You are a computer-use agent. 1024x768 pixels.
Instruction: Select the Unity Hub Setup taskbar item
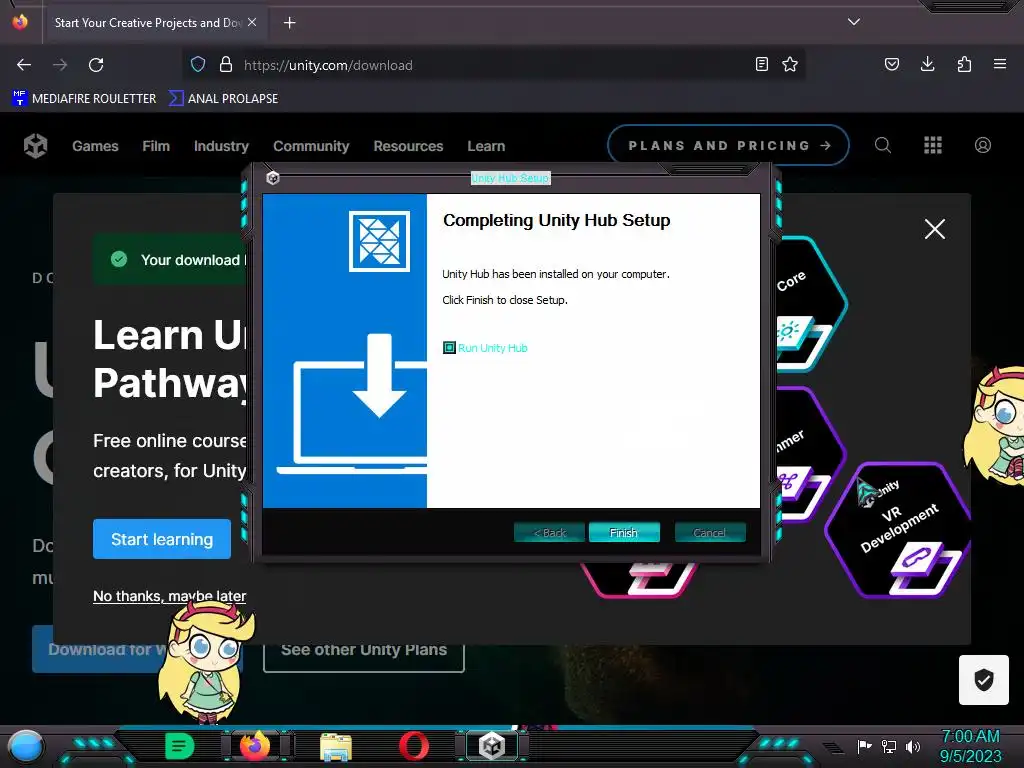click(x=492, y=746)
